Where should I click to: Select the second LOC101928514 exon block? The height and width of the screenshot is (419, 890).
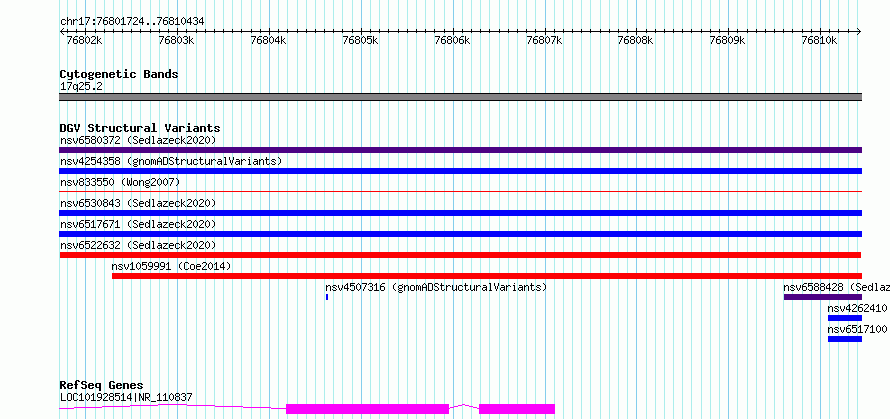coord(517,409)
